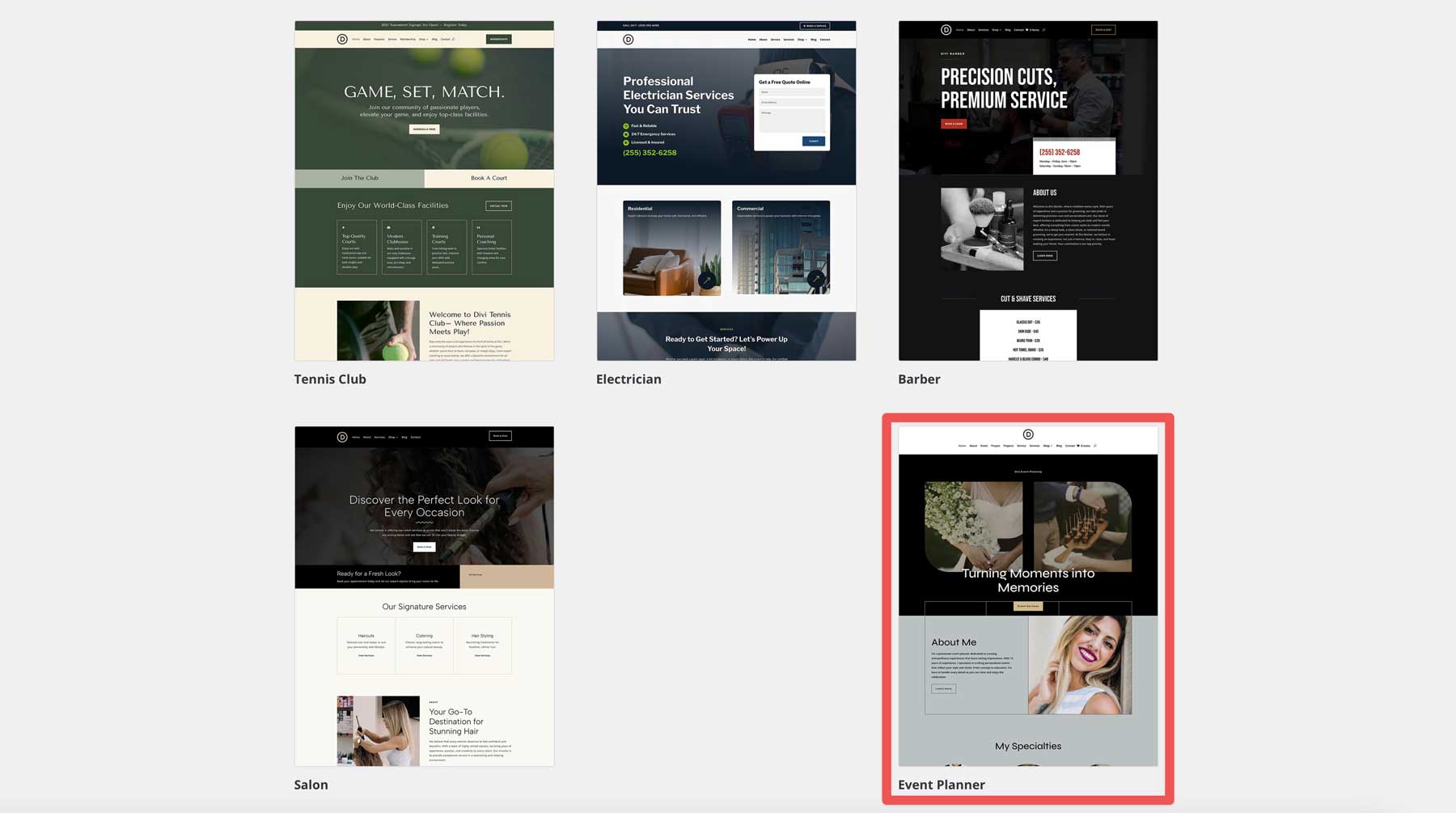Switch to the Book A Court tab

coord(489,178)
